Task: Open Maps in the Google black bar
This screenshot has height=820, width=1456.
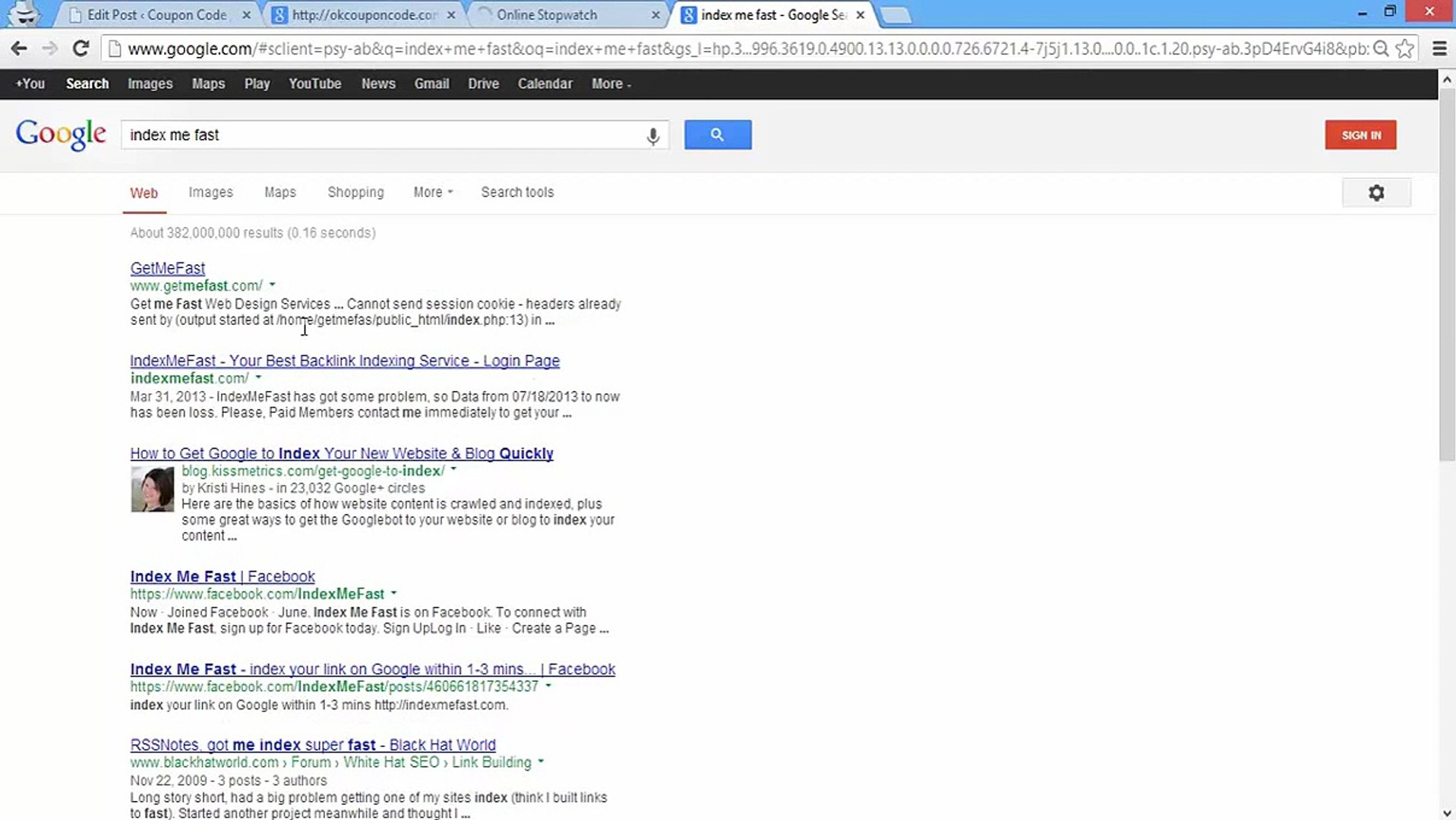Action: (x=208, y=84)
